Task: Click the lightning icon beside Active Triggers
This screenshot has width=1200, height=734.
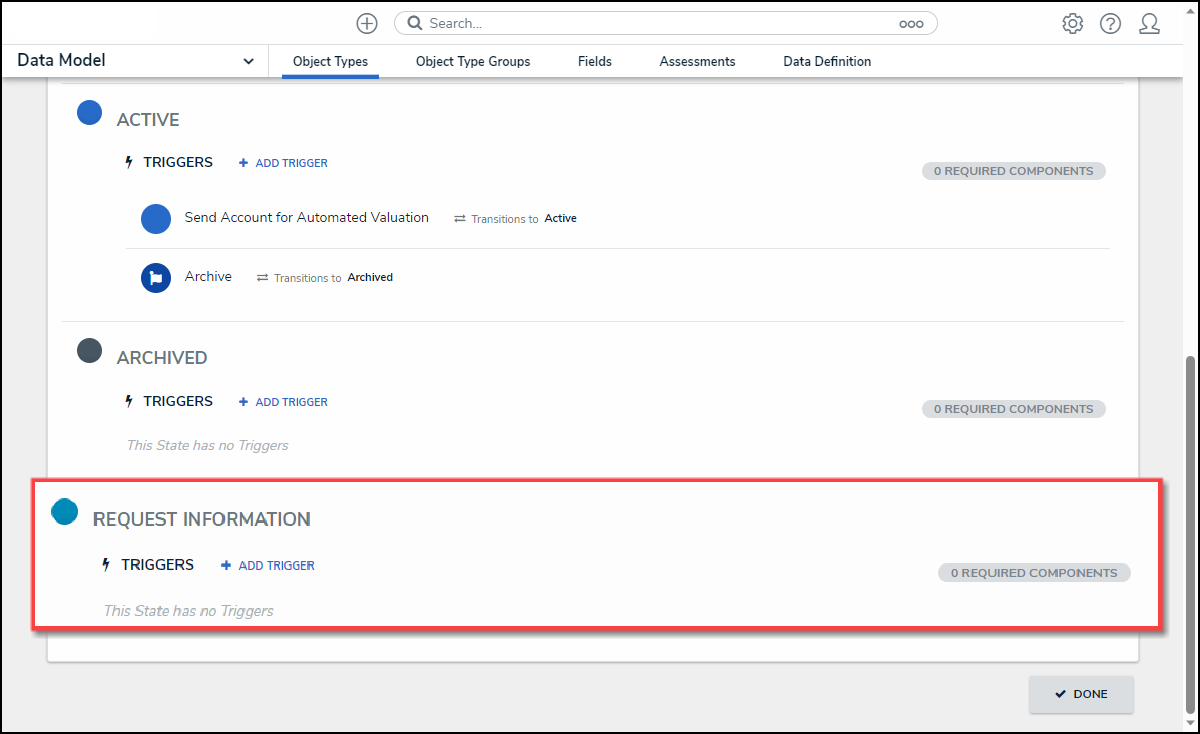Action: (x=129, y=162)
